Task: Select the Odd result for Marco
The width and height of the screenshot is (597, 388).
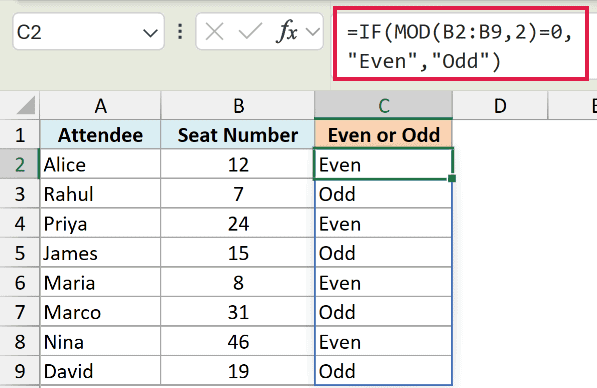Action: click(383, 312)
